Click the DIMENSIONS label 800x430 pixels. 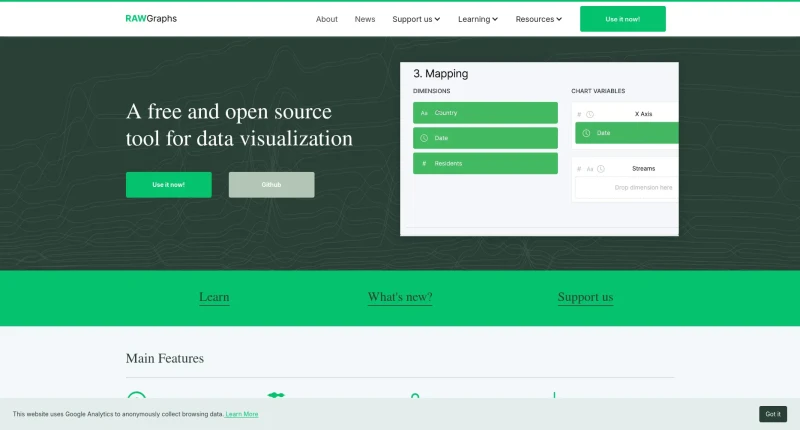[x=432, y=91]
